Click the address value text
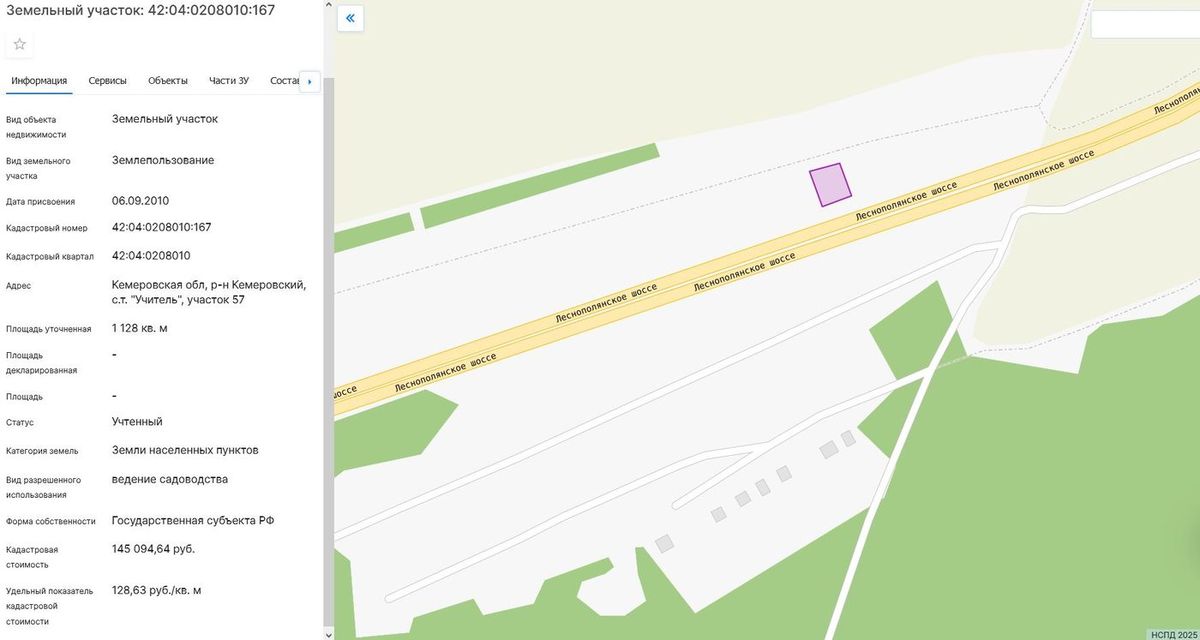This screenshot has height=640, width=1200. coord(209,292)
